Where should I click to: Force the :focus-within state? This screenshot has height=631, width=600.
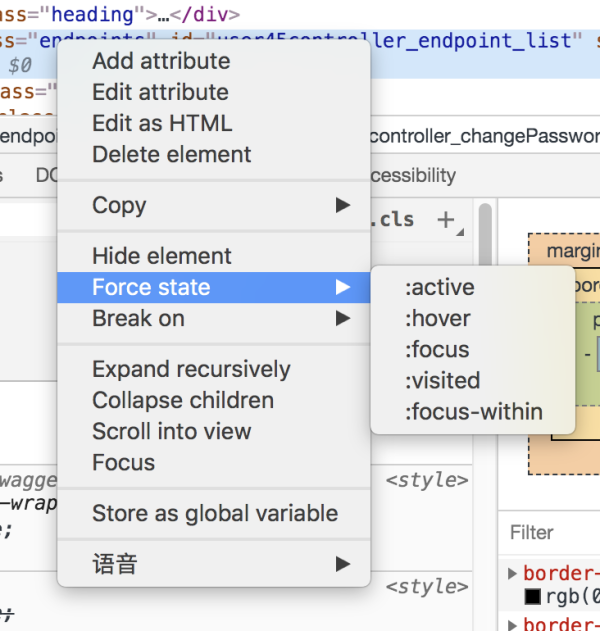pyautogui.click(x=473, y=412)
